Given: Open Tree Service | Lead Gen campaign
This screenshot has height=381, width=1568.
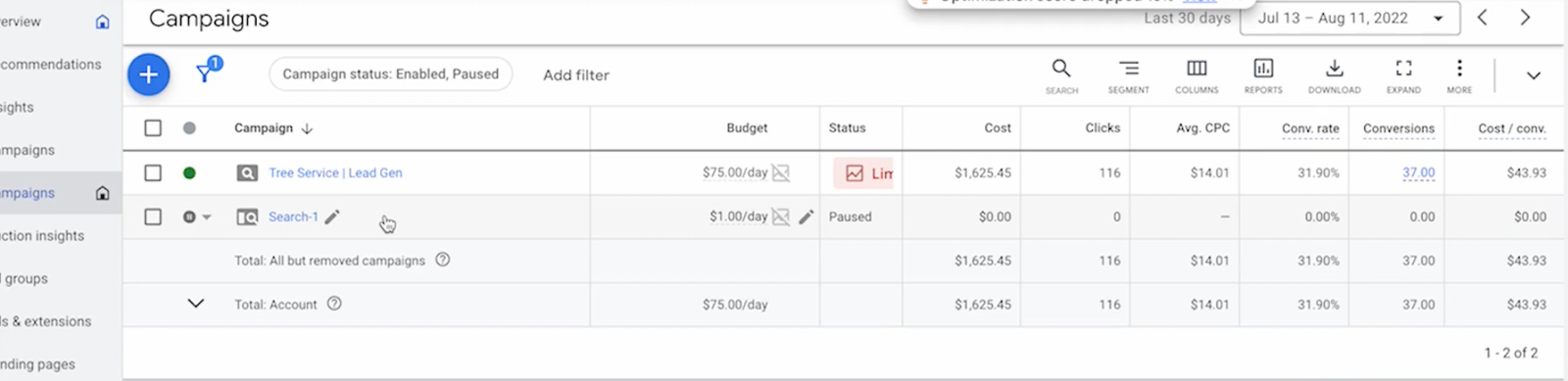Looking at the screenshot, I should click(x=335, y=173).
